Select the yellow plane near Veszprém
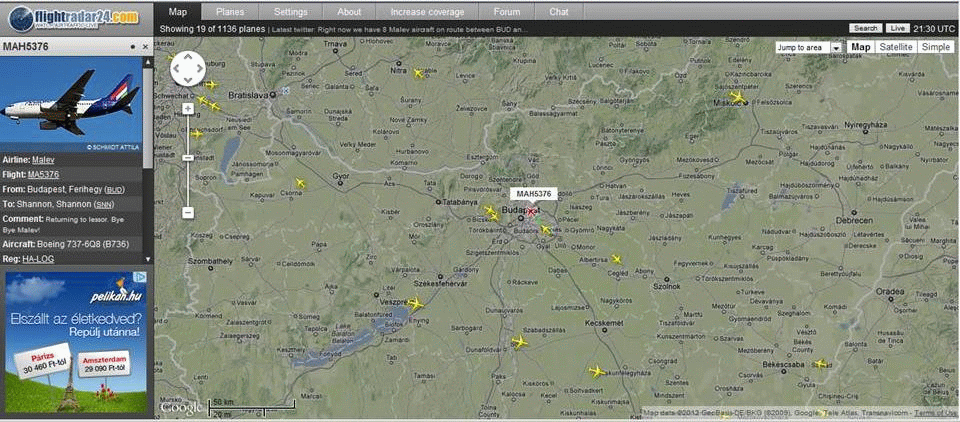Screen dimensions: 960x422 (x=415, y=303)
